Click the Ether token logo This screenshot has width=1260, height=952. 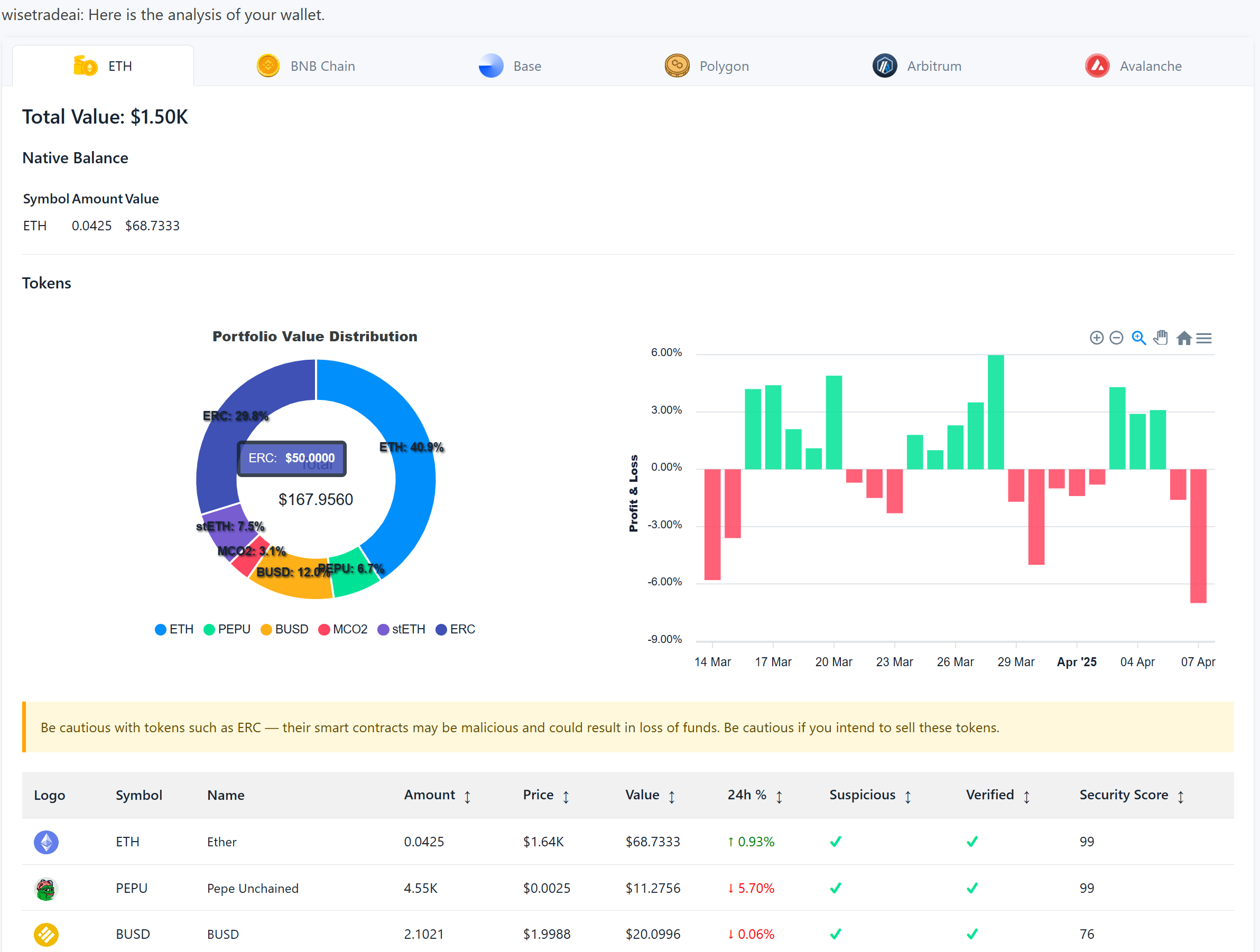pyautogui.click(x=46, y=842)
